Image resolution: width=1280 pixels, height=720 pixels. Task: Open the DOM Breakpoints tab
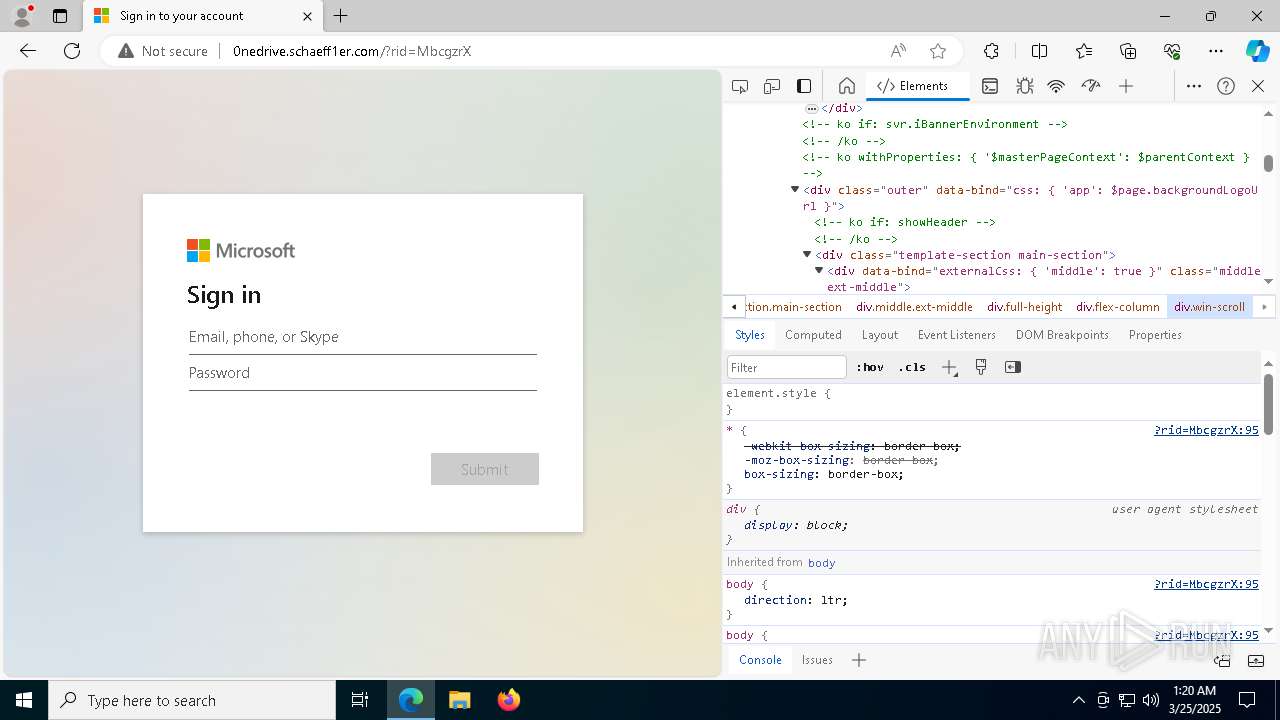pyautogui.click(x=1062, y=335)
